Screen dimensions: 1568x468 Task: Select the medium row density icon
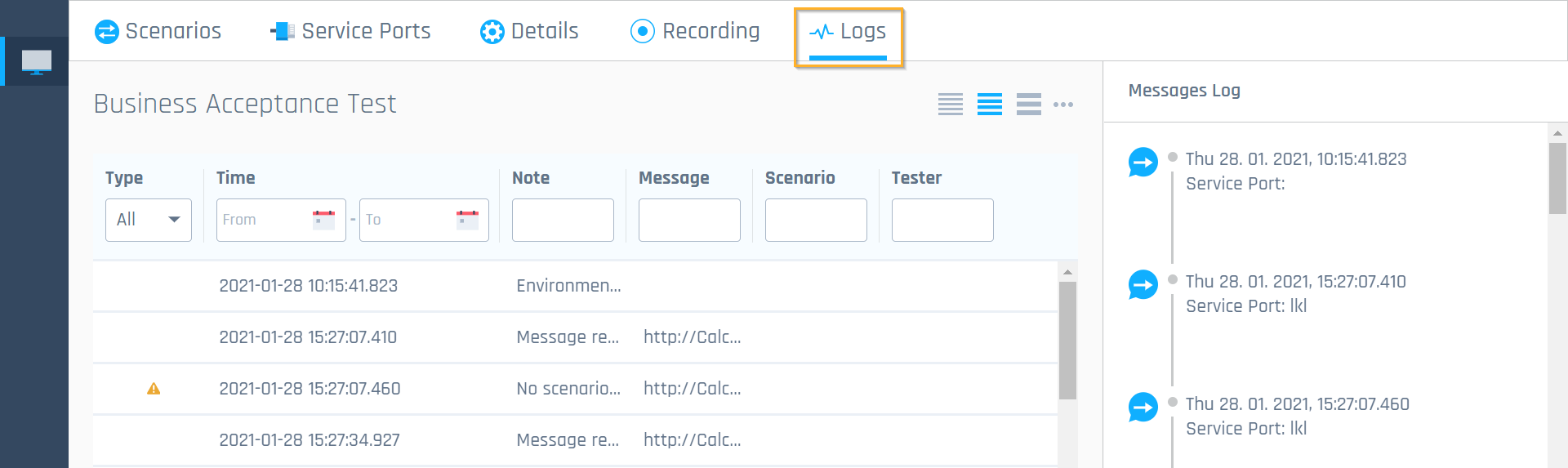[x=989, y=105]
